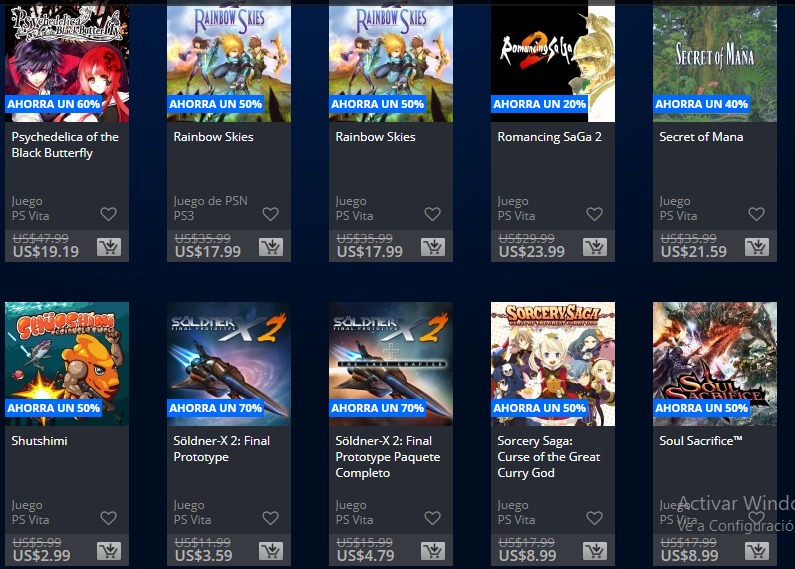The image size is (795, 569).
Task: Favorite Secret of Mana with heart icon
Action: click(x=756, y=214)
